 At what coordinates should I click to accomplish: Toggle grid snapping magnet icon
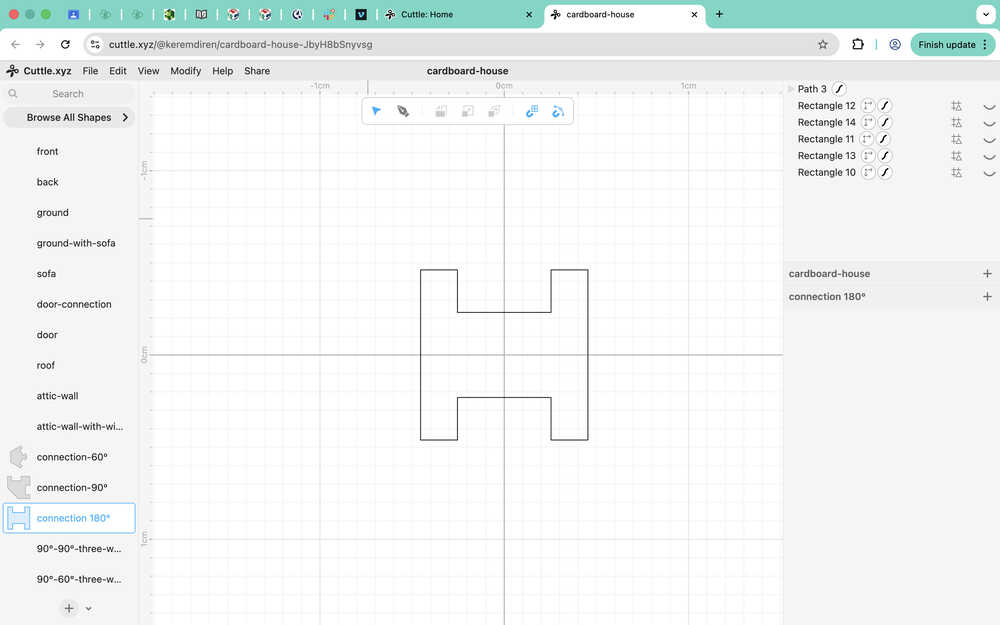tap(532, 112)
